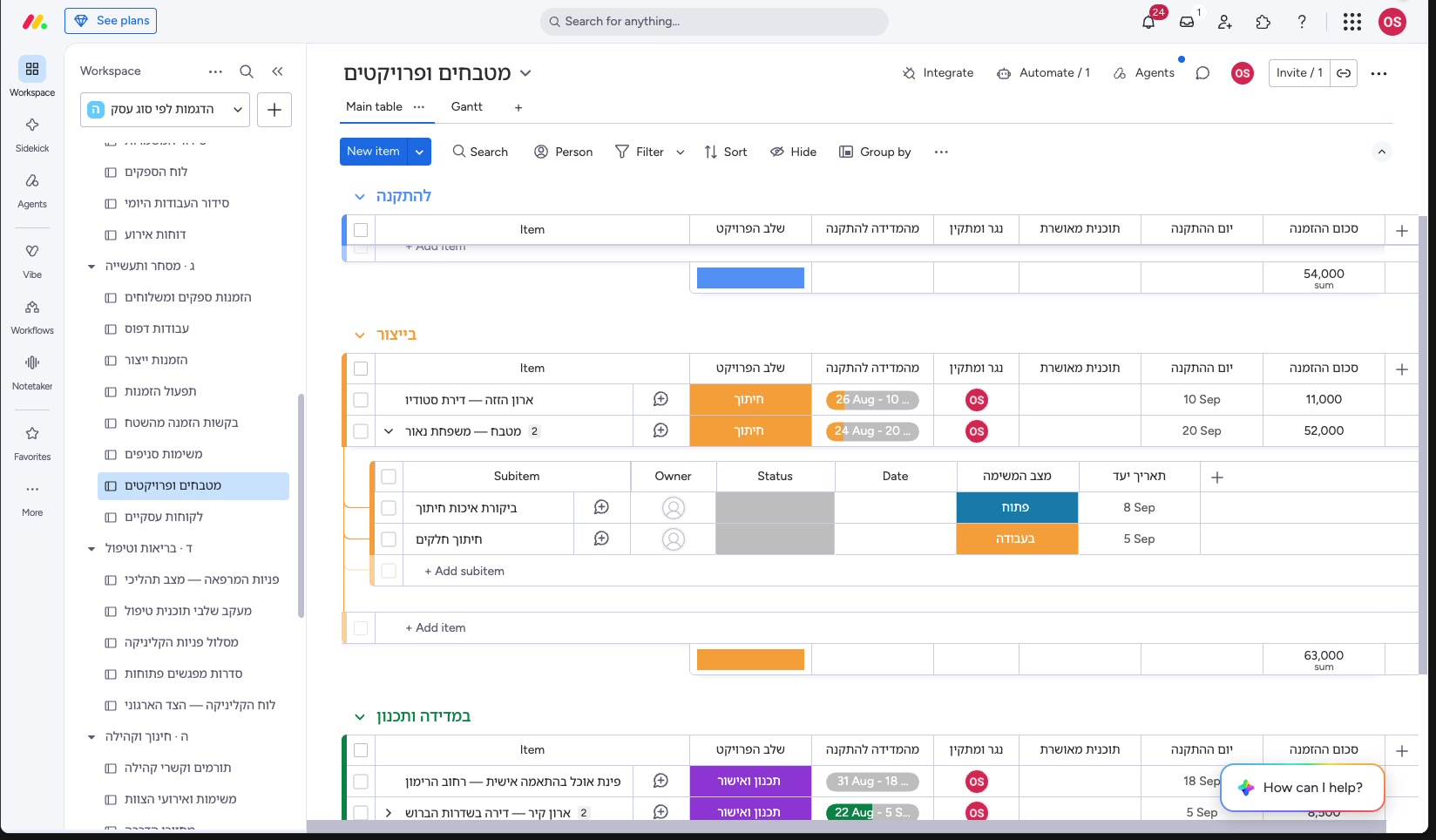Click the invite members person icon
This screenshot has width=1436, height=840.
pos(1225,22)
